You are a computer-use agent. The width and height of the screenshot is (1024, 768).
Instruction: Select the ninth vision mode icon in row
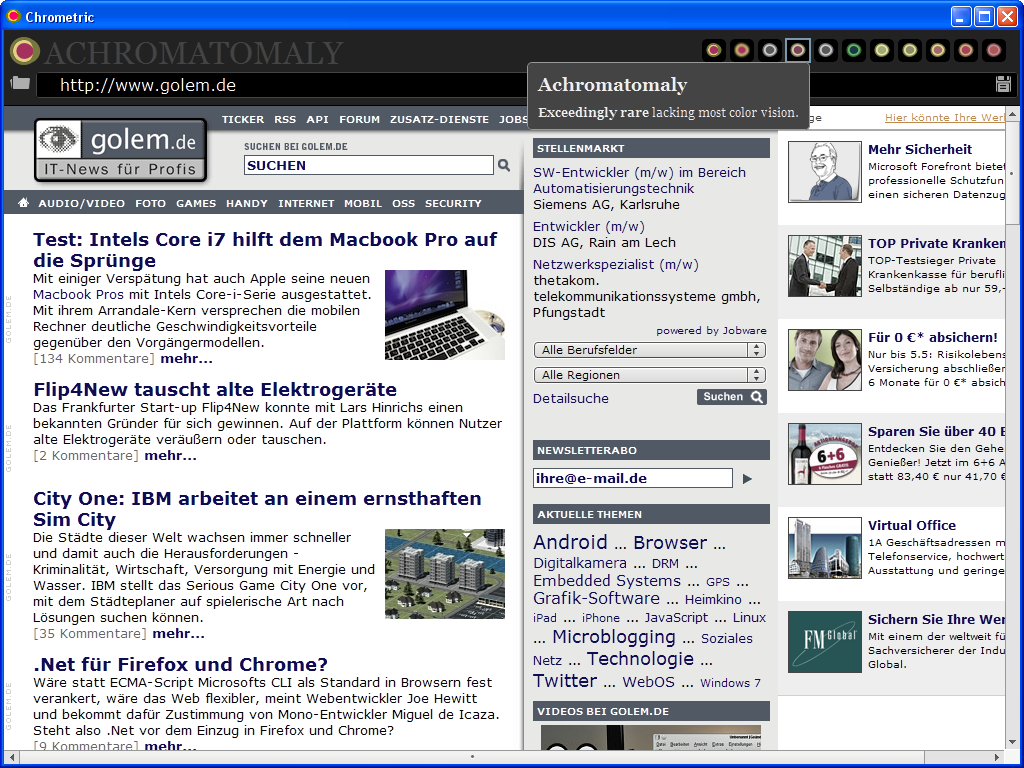click(x=938, y=50)
